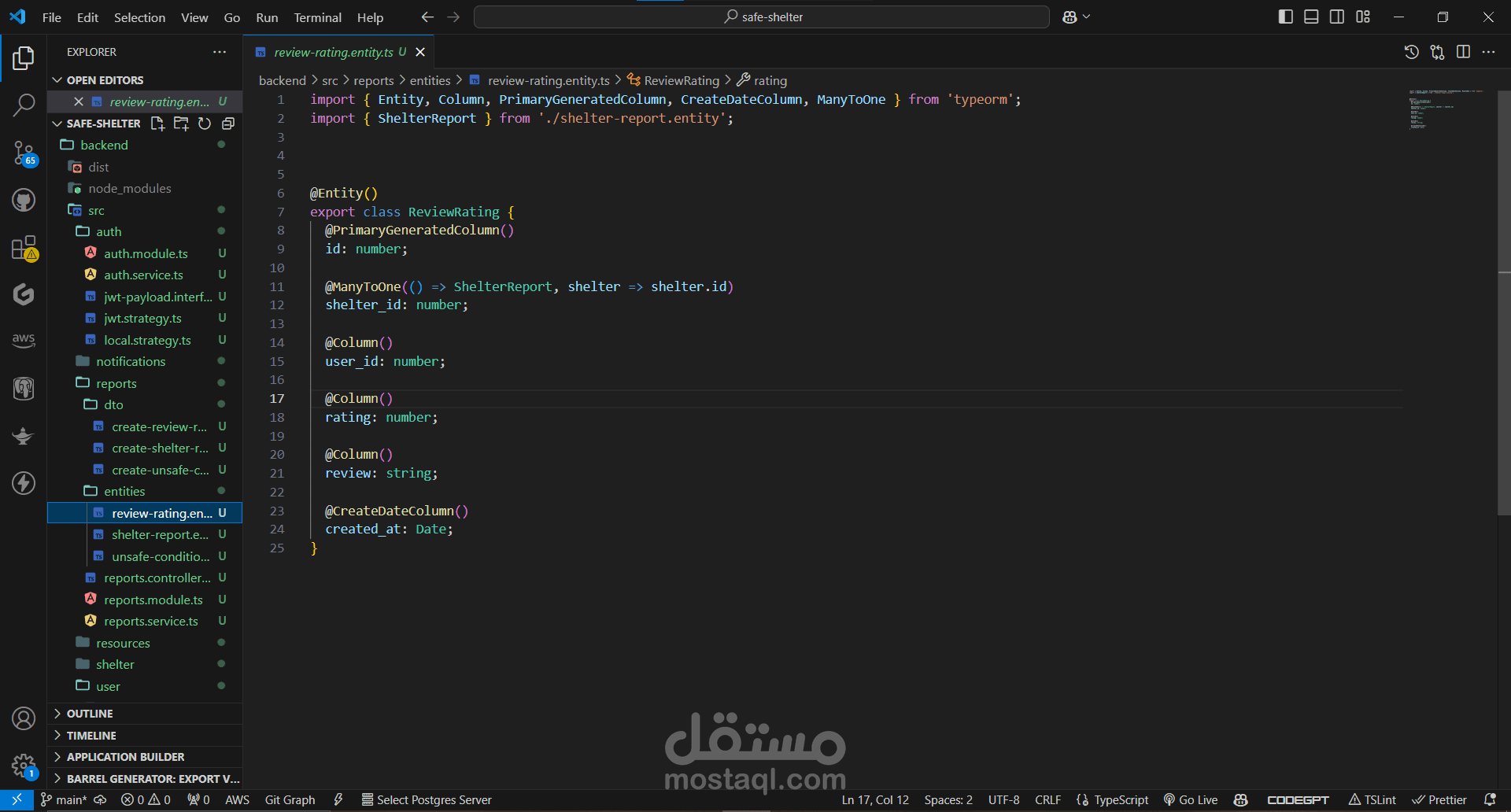Open the Extensions view in activity bar

pyautogui.click(x=24, y=248)
